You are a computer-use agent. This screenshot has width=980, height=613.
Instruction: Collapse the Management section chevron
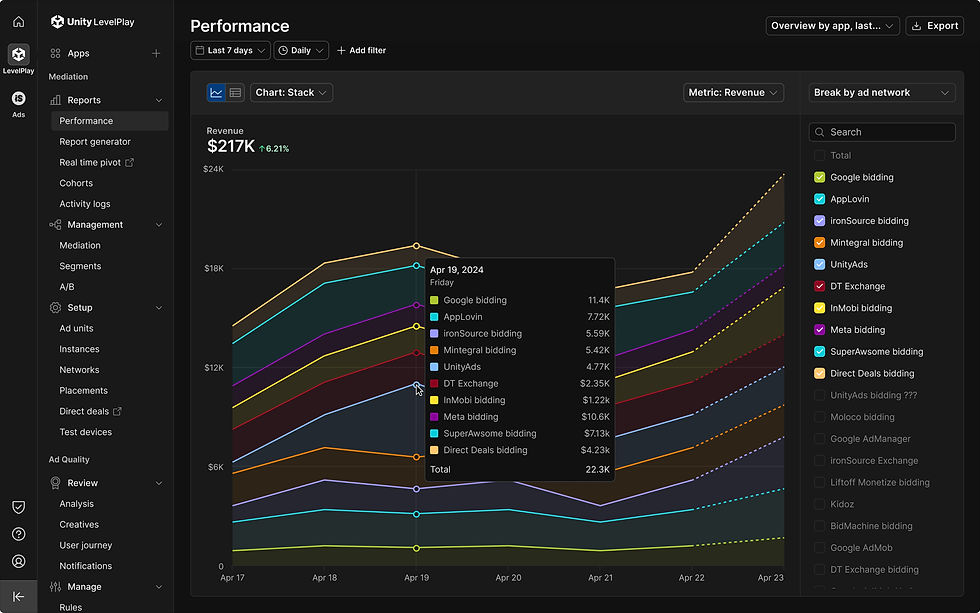(x=159, y=225)
